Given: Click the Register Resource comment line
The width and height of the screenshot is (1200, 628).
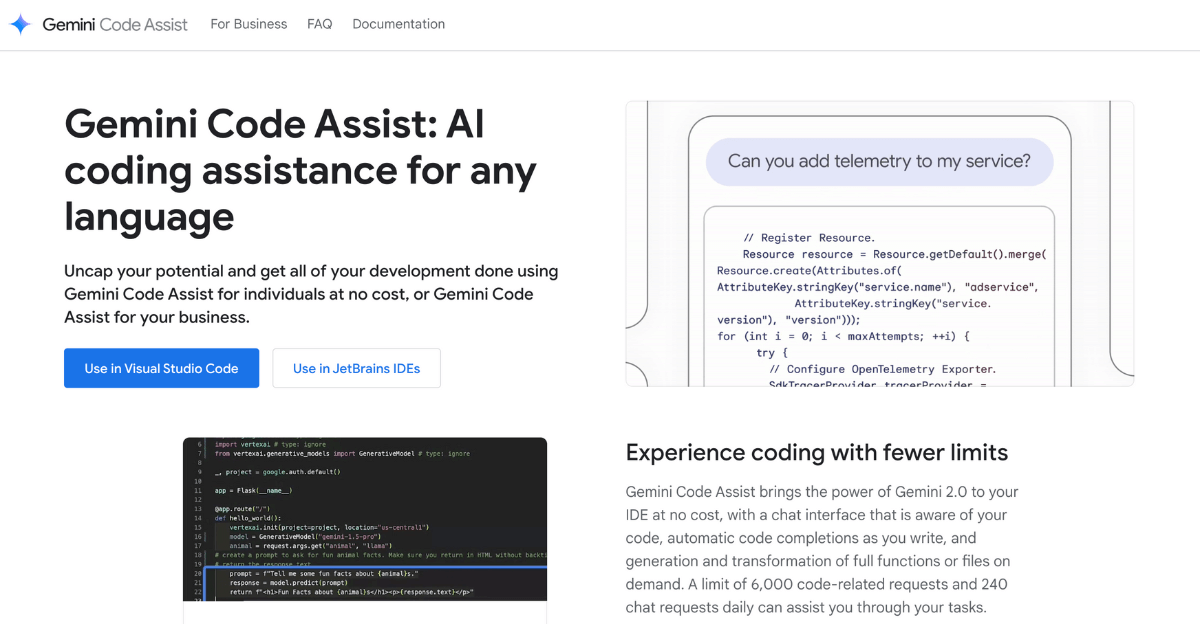Looking at the screenshot, I should (809, 238).
